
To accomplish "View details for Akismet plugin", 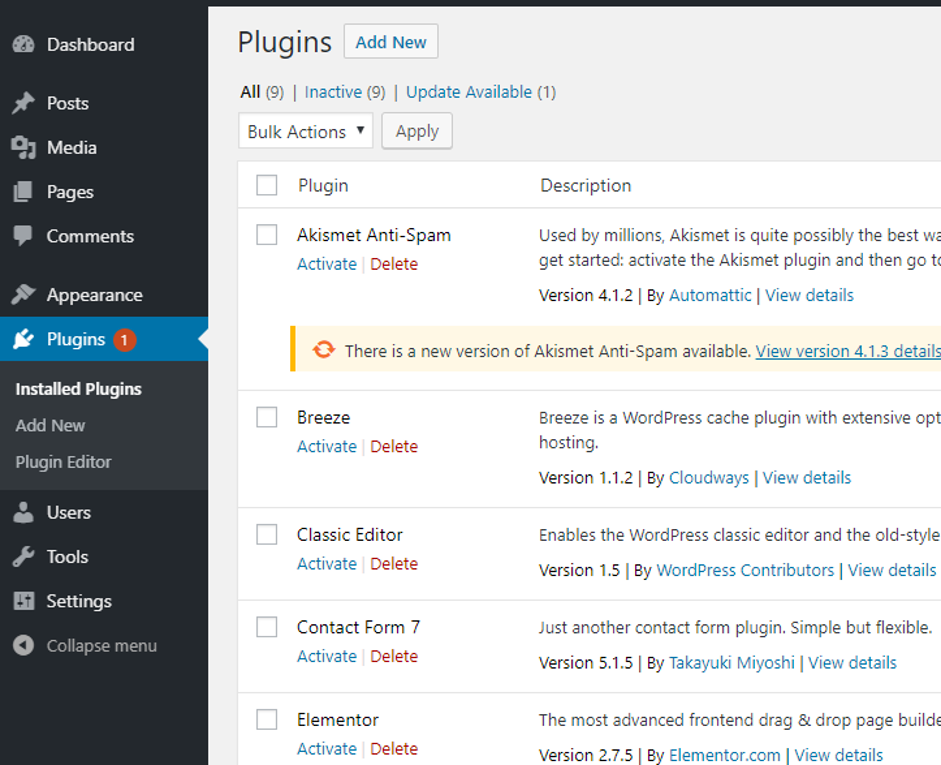I will [x=809, y=295].
